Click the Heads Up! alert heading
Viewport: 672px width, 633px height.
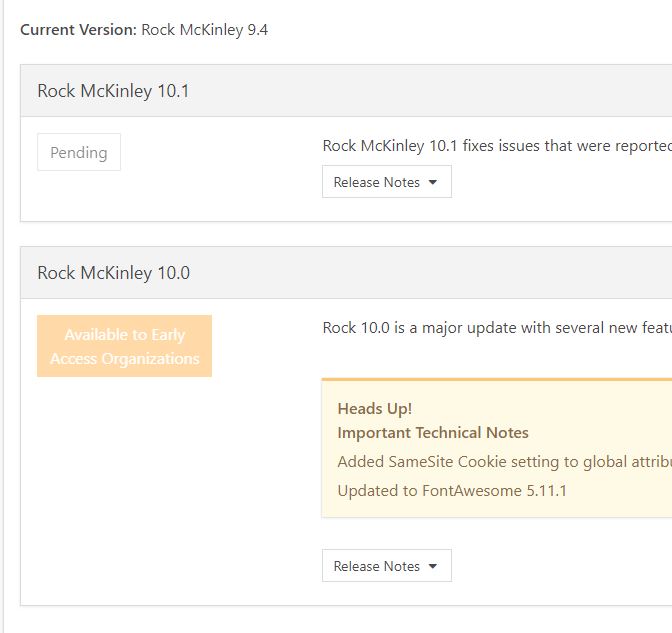pos(375,408)
